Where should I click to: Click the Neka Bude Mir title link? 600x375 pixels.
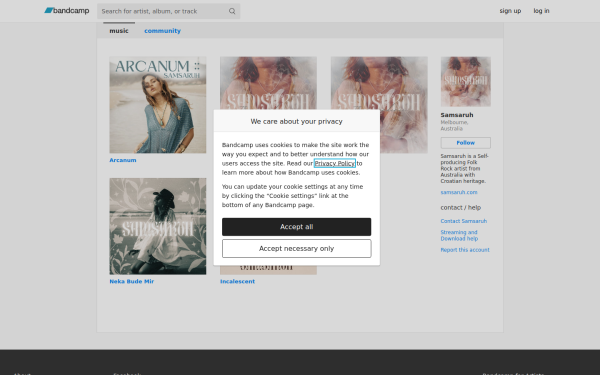tap(132, 281)
